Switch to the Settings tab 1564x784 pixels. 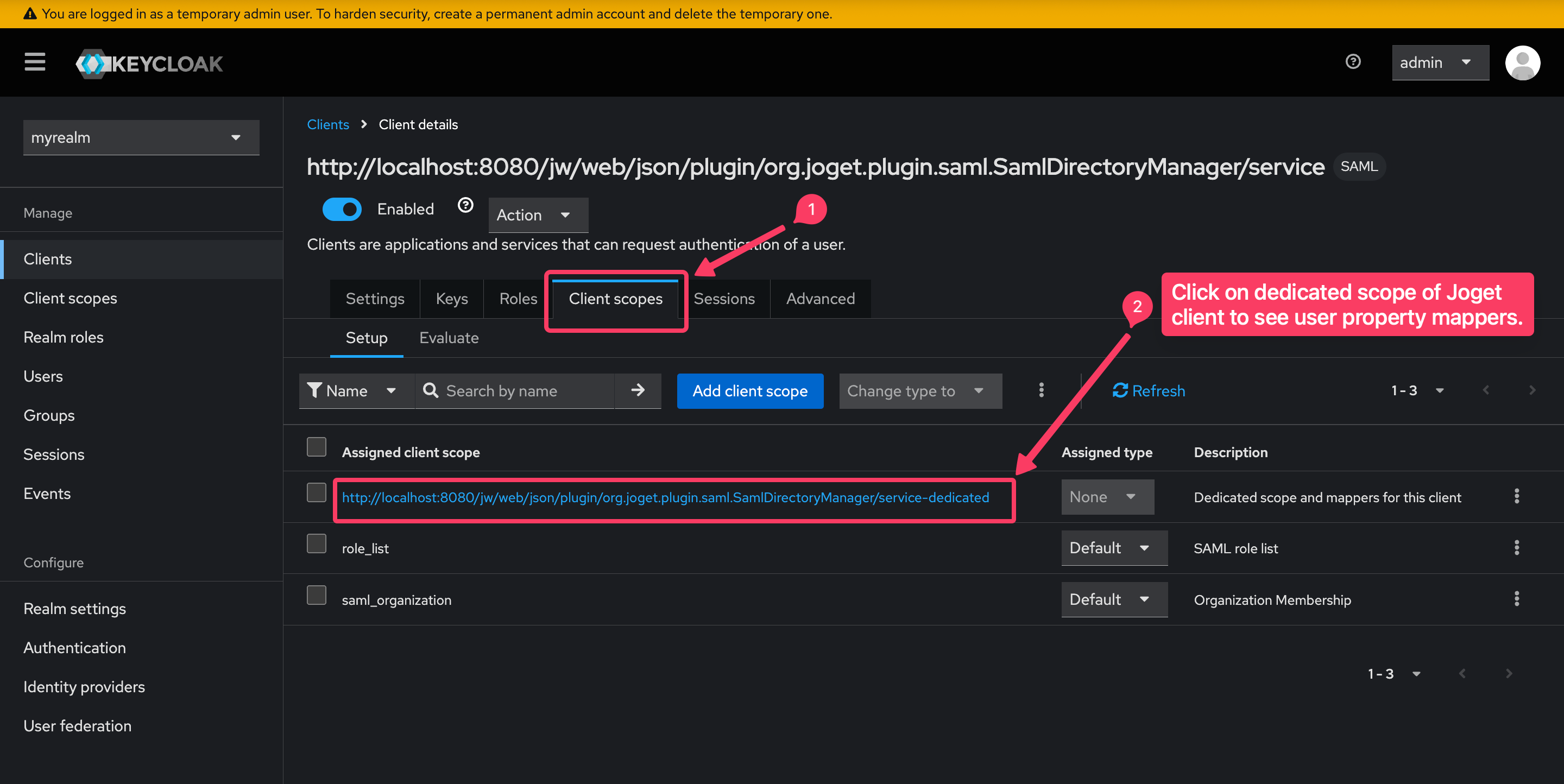pos(375,299)
